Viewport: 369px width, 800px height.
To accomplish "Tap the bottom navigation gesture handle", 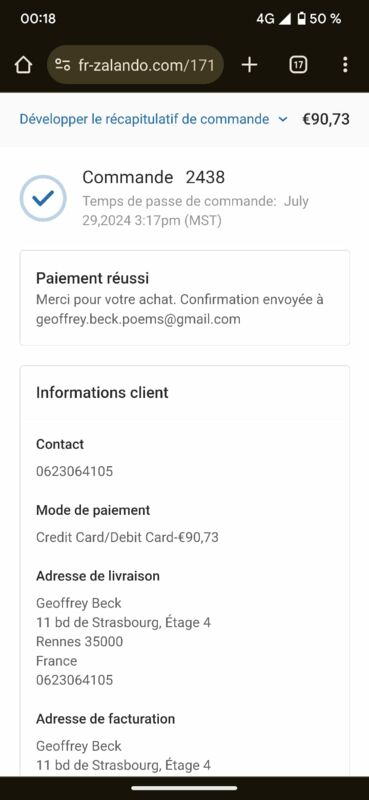I will click(x=184, y=788).
